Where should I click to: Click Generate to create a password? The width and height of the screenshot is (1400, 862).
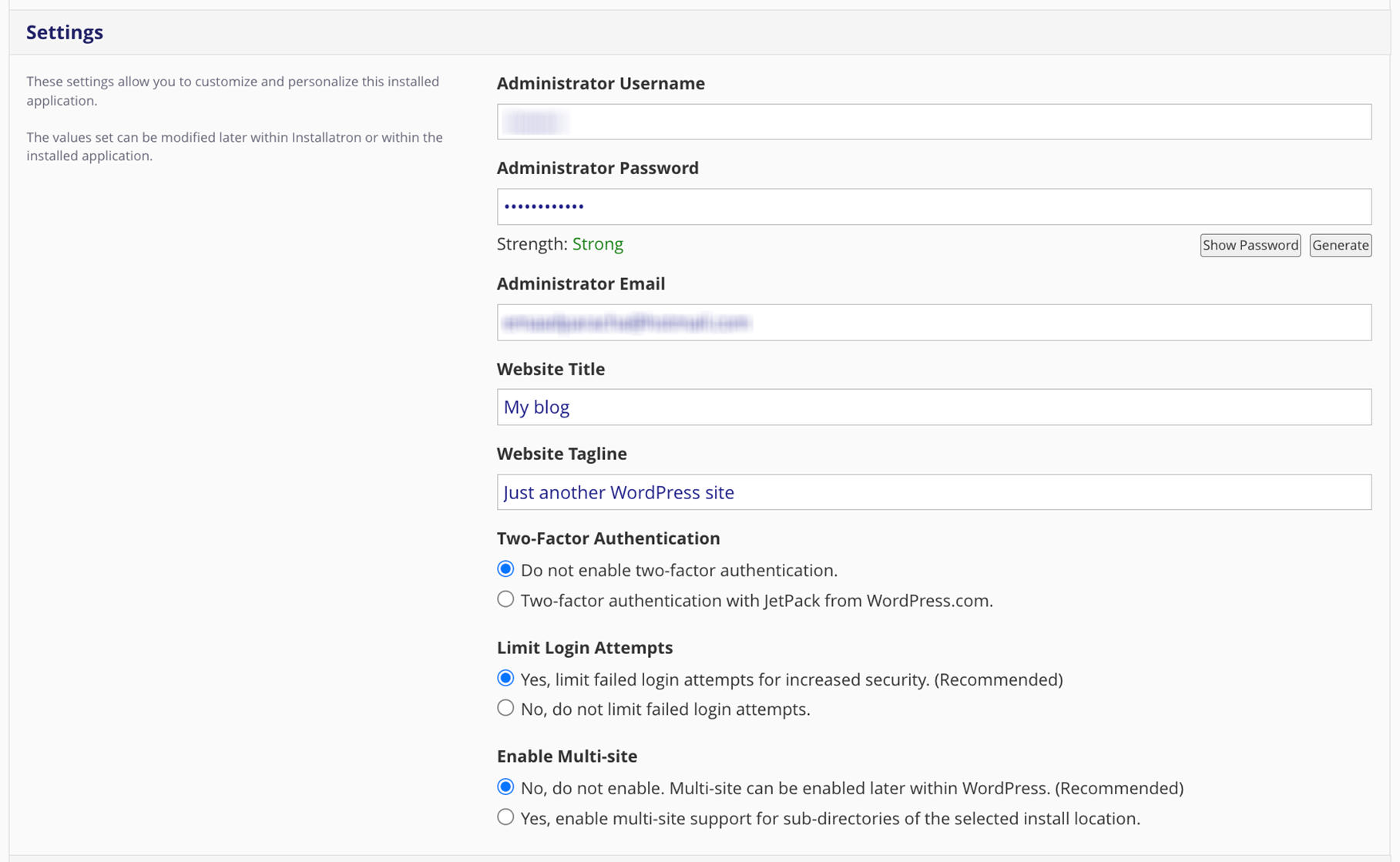click(x=1340, y=245)
